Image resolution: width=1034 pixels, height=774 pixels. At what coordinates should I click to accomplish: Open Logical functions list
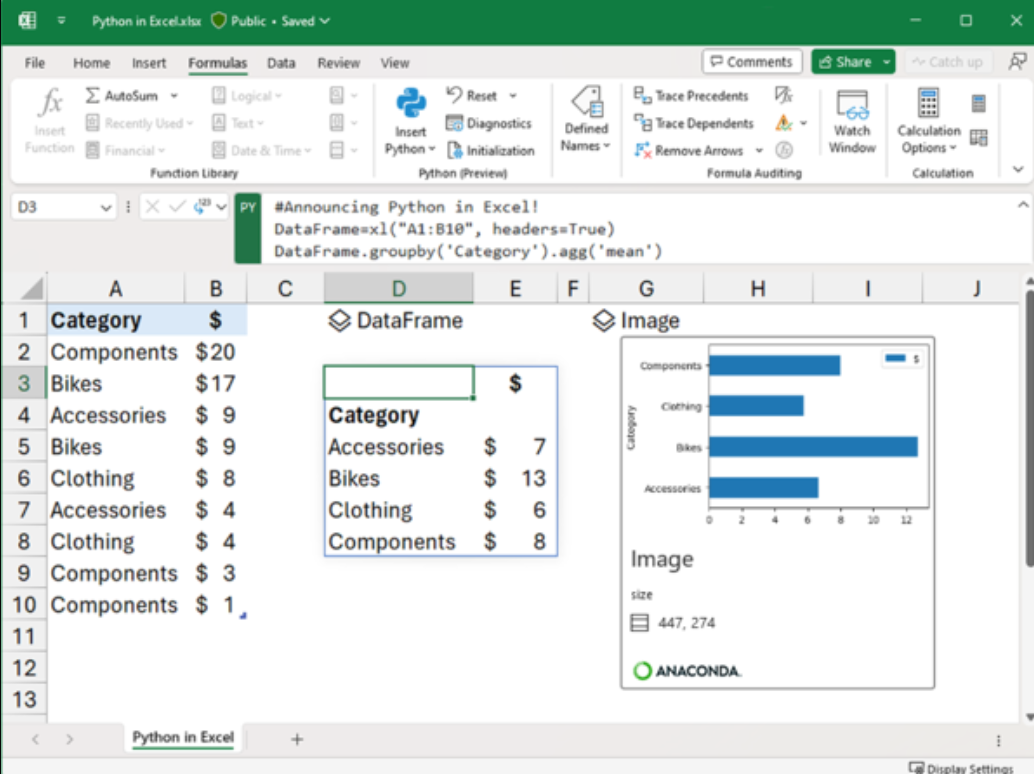247,96
